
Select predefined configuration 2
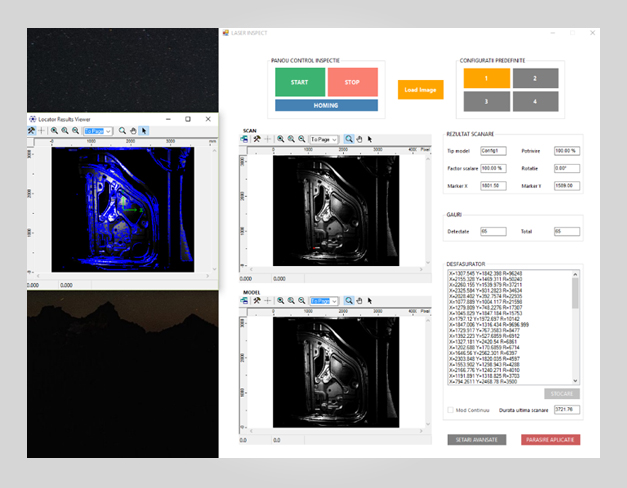537,78
